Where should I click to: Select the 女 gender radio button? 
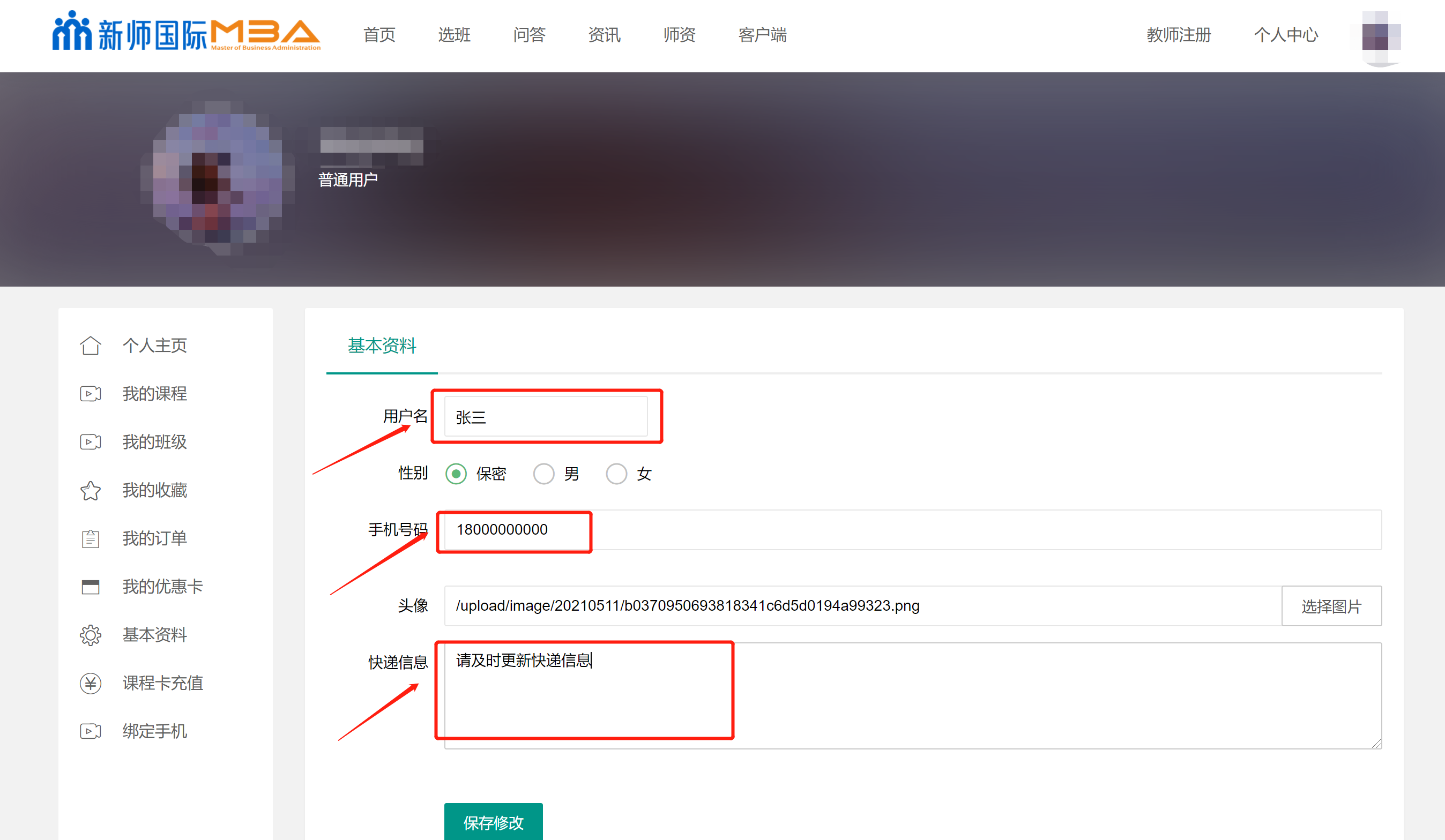616,474
